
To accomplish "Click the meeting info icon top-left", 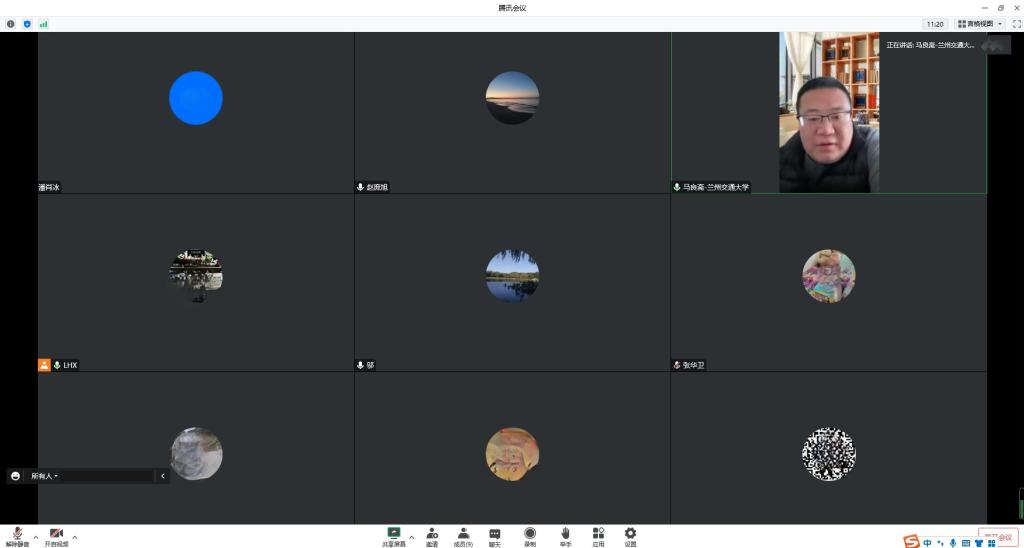I will (x=11, y=23).
